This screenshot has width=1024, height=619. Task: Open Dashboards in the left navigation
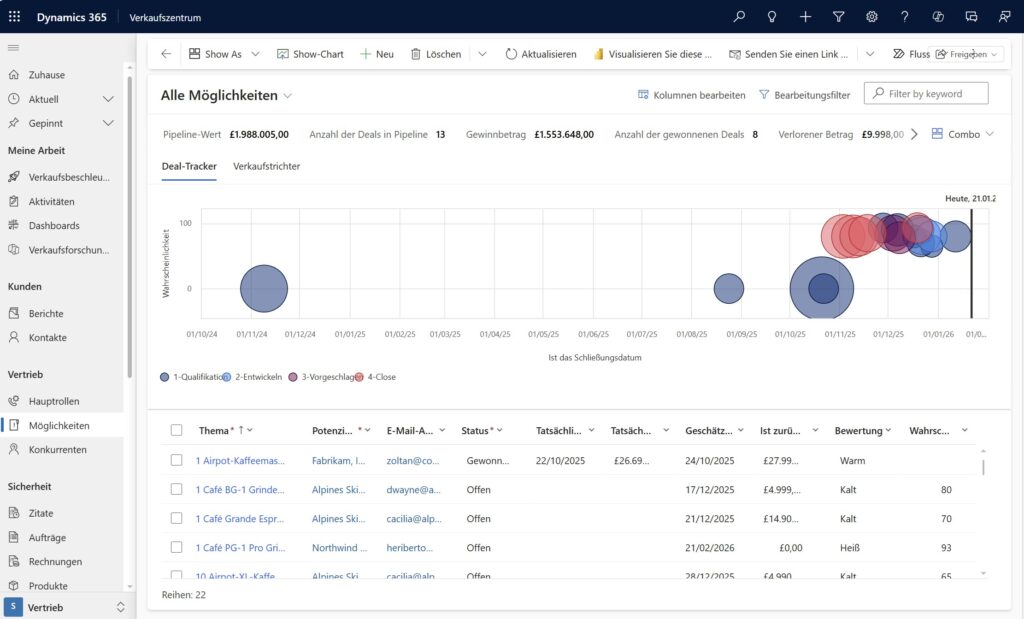54,225
